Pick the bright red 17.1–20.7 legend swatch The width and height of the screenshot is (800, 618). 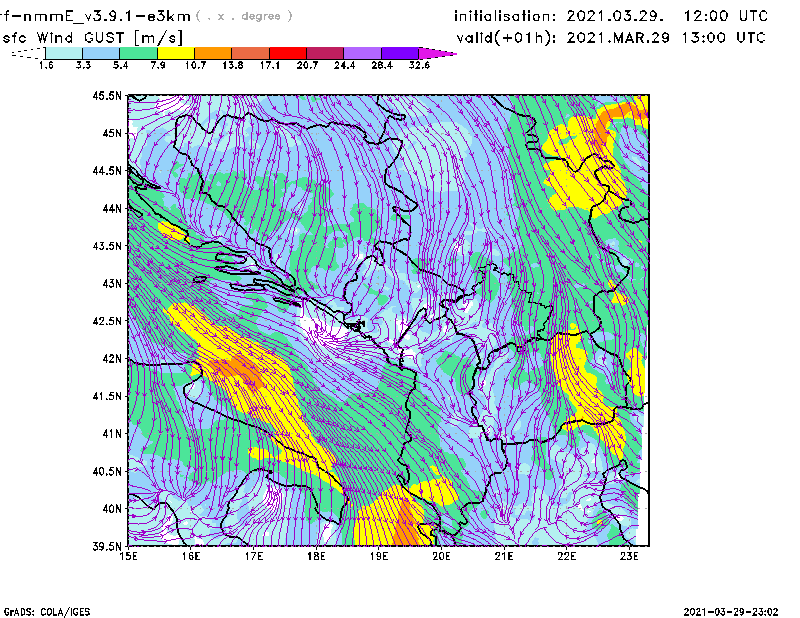[288, 53]
